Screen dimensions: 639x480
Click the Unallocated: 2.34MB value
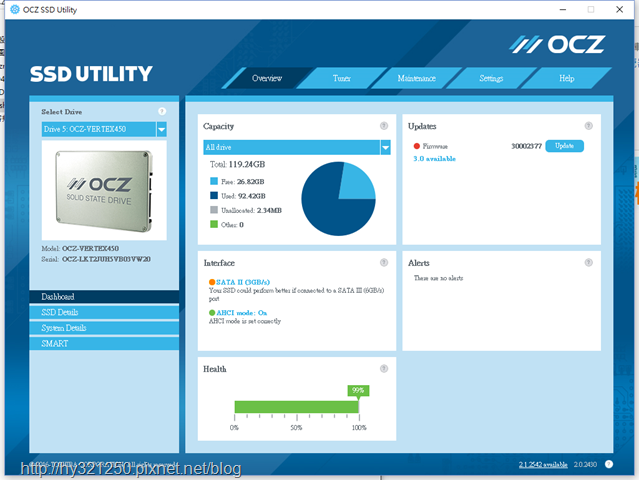(x=269, y=210)
